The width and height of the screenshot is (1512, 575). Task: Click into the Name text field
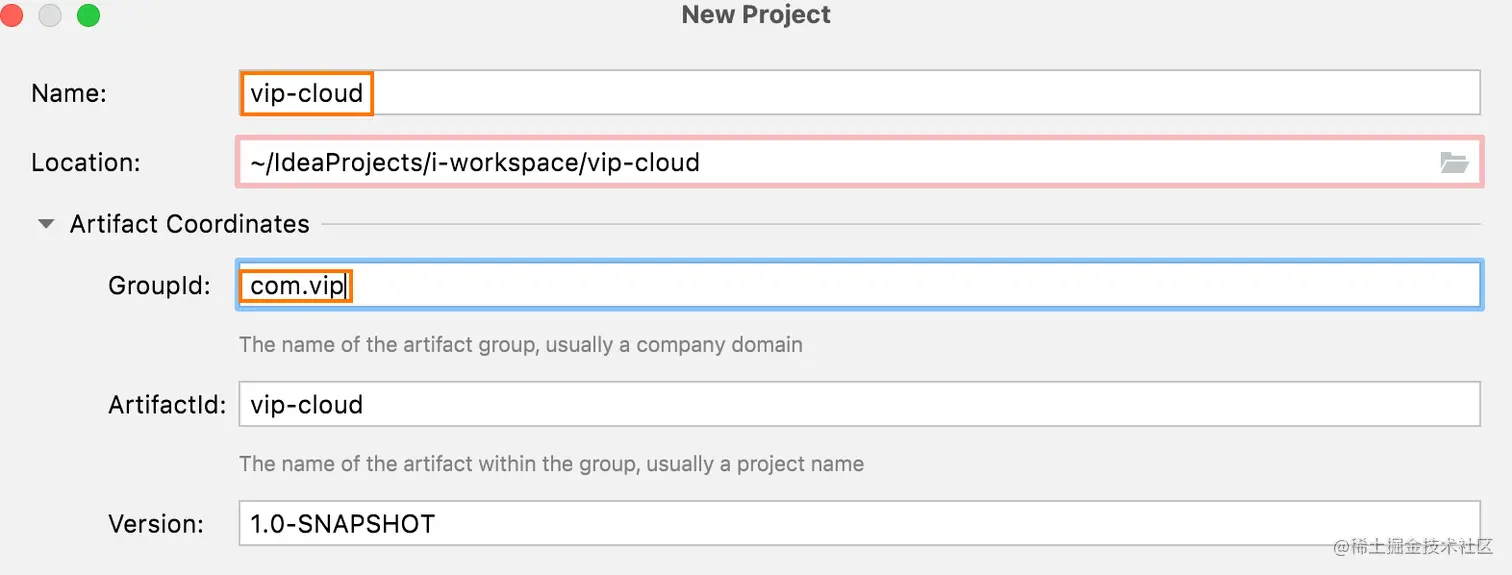(x=900, y=93)
